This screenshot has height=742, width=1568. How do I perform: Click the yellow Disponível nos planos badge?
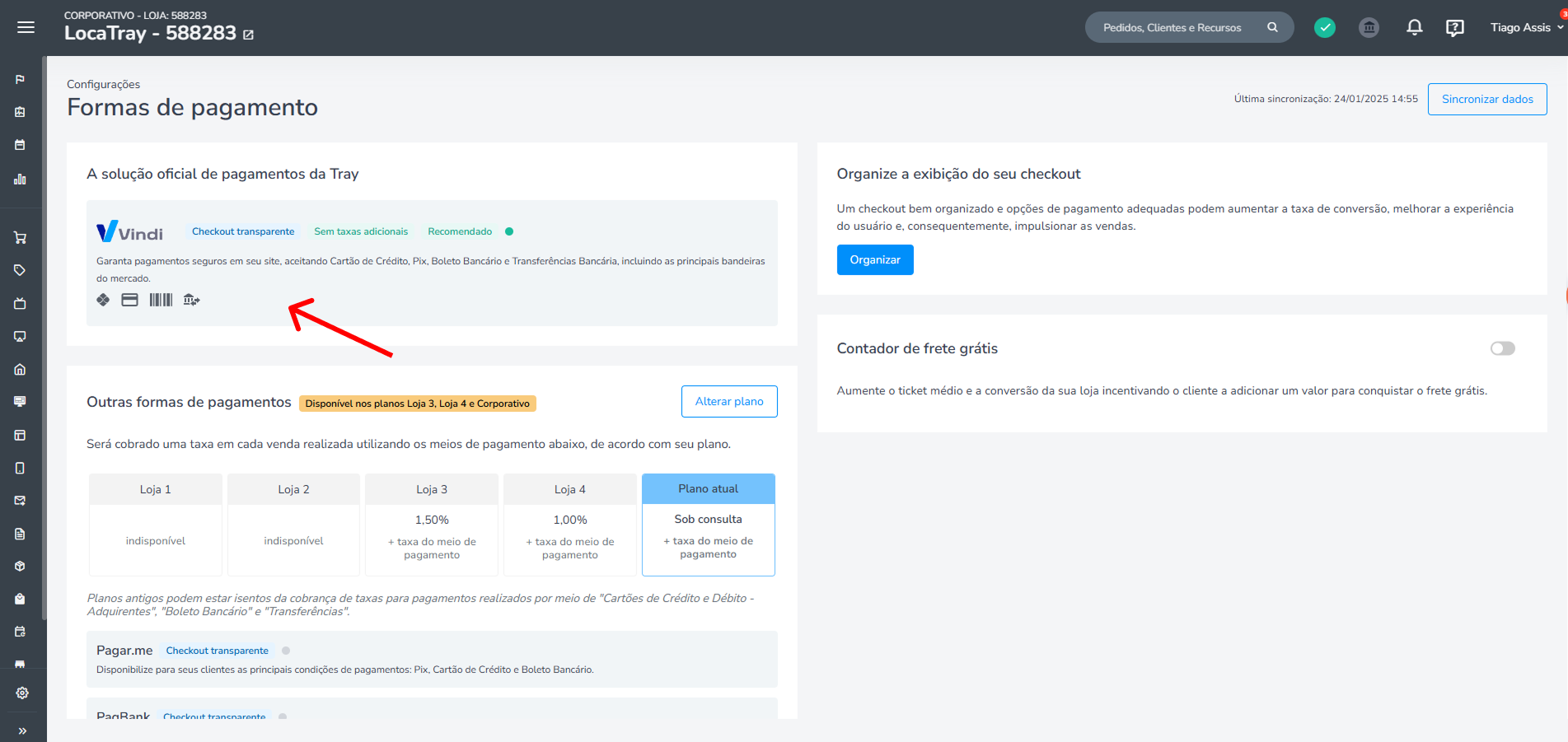pyautogui.click(x=418, y=404)
